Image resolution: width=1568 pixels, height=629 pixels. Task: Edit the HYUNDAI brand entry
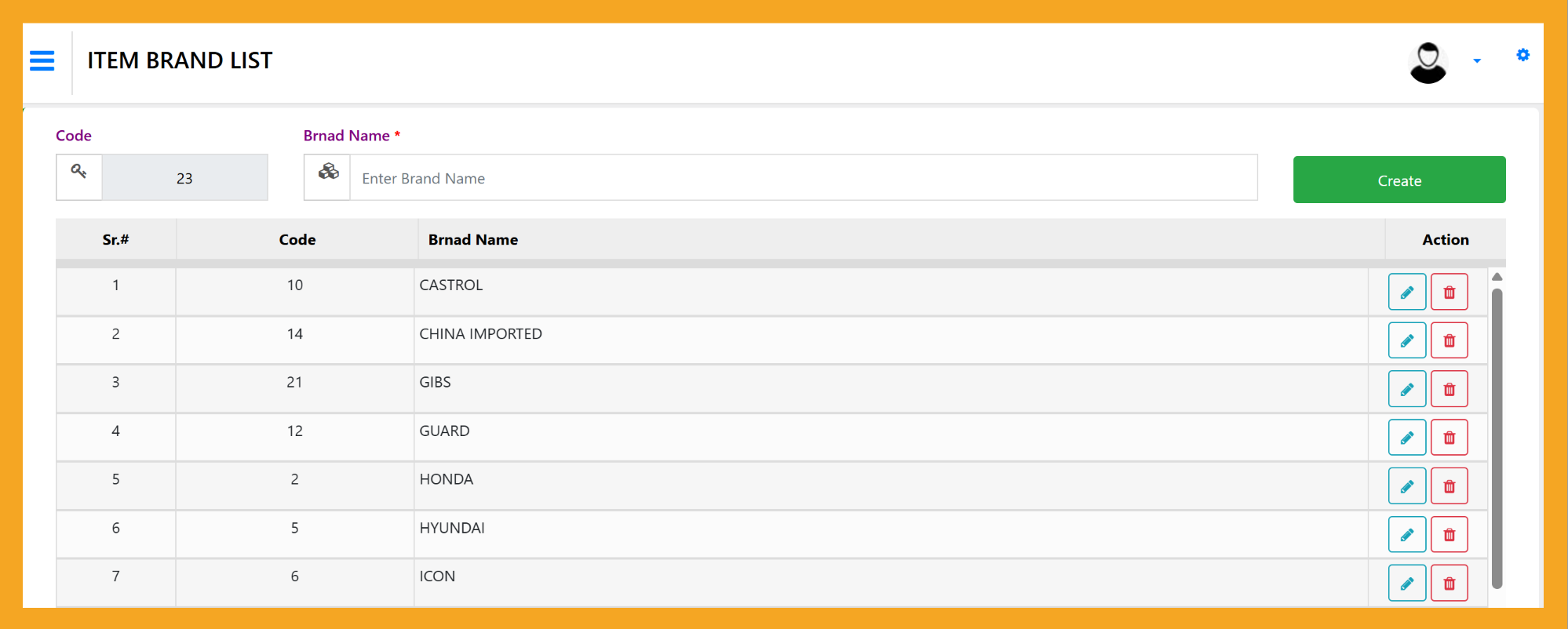(x=1406, y=535)
